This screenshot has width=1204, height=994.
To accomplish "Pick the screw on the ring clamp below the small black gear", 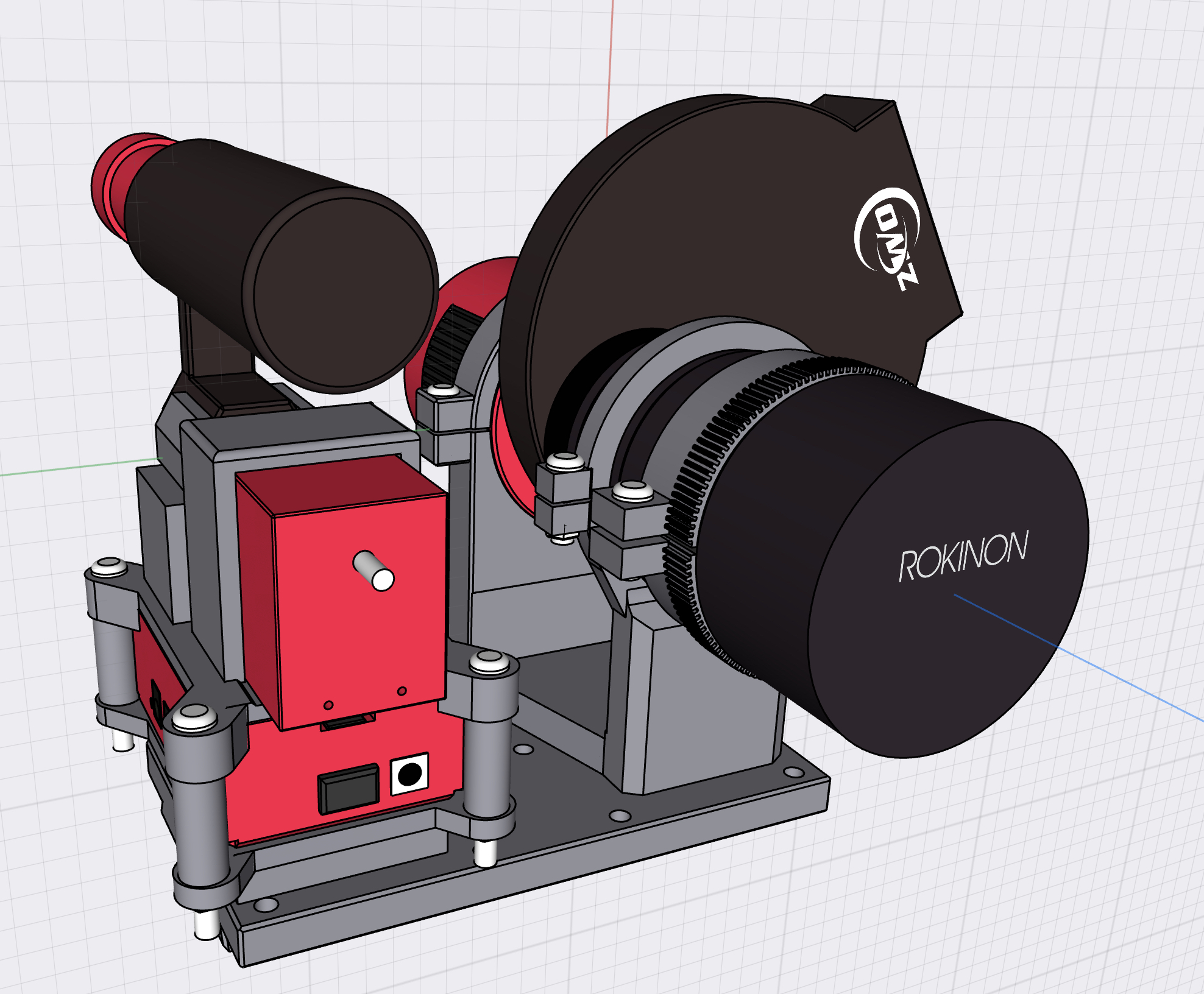I will (444, 390).
